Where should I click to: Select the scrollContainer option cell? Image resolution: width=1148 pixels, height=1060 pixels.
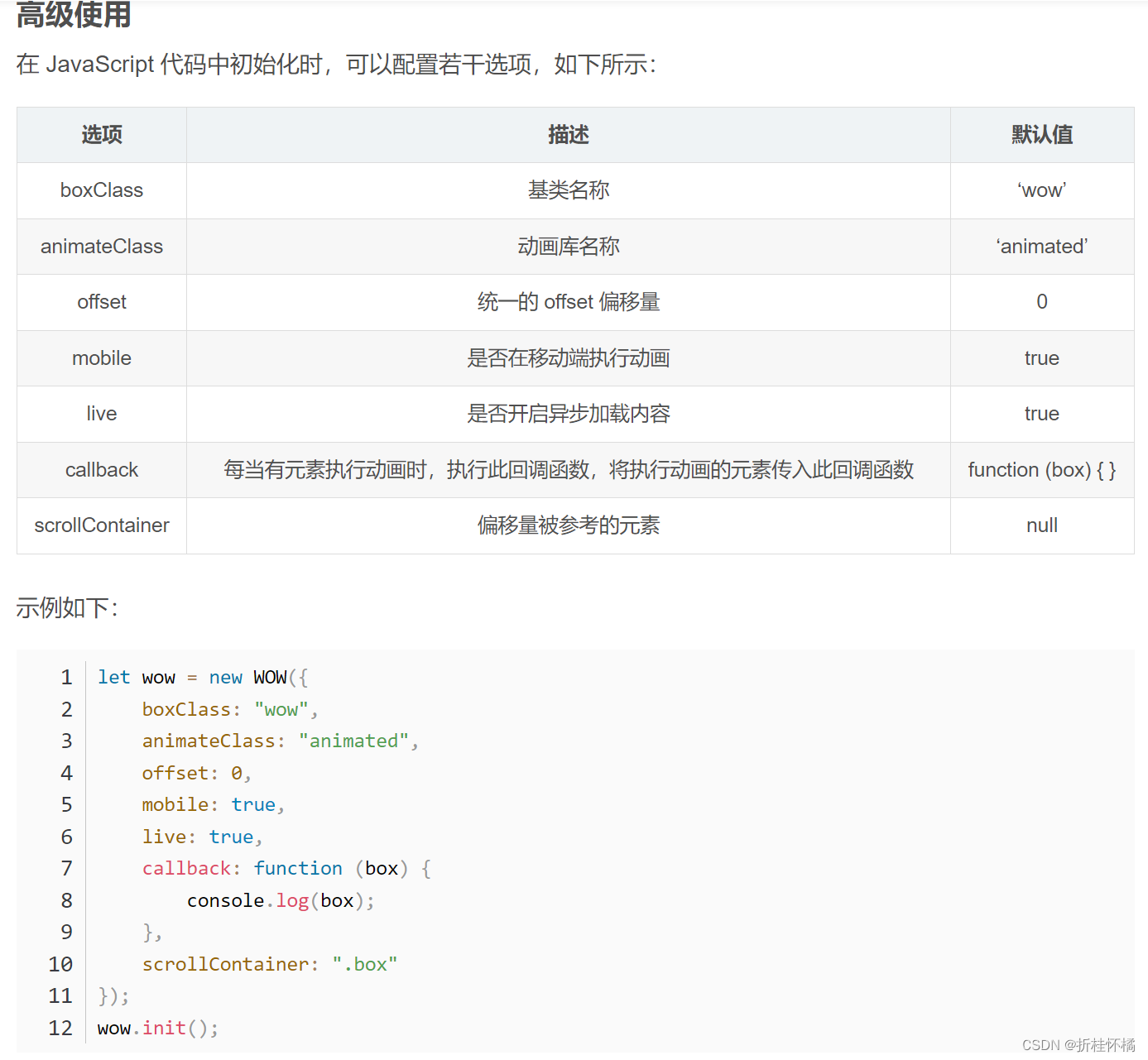102,525
